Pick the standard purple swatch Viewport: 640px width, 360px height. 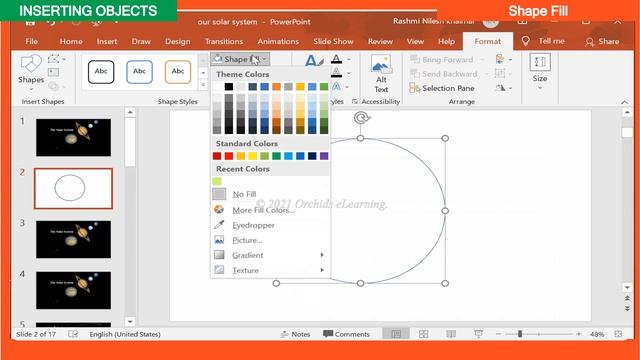click(324, 156)
